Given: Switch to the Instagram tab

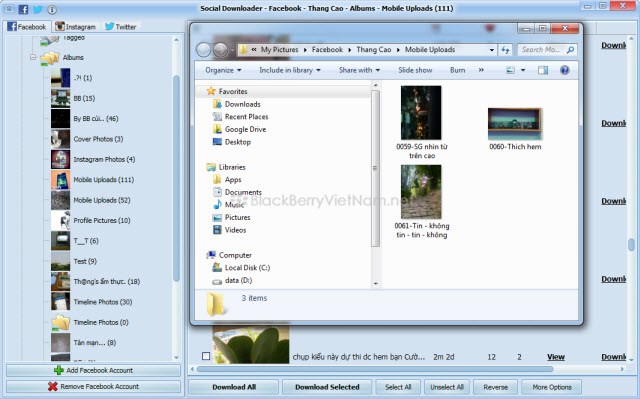Looking at the screenshot, I should [76, 27].
